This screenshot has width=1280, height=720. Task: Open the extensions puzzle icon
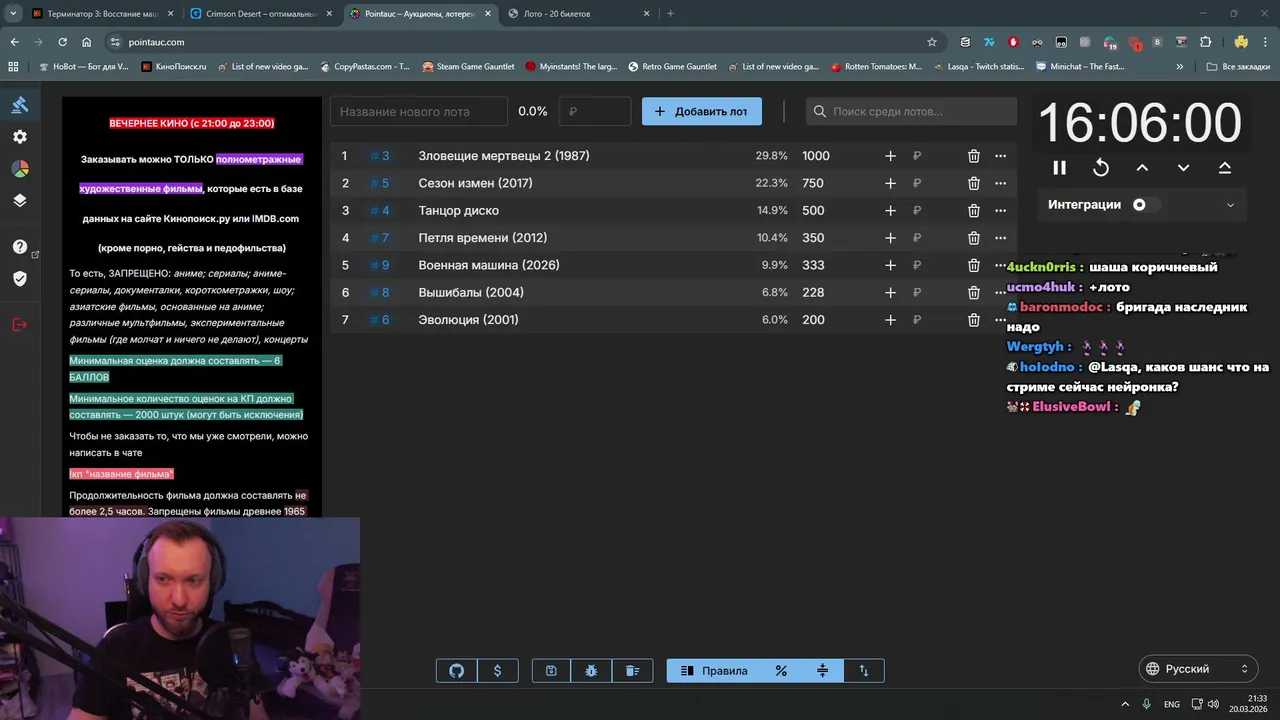coord(1205,42)
